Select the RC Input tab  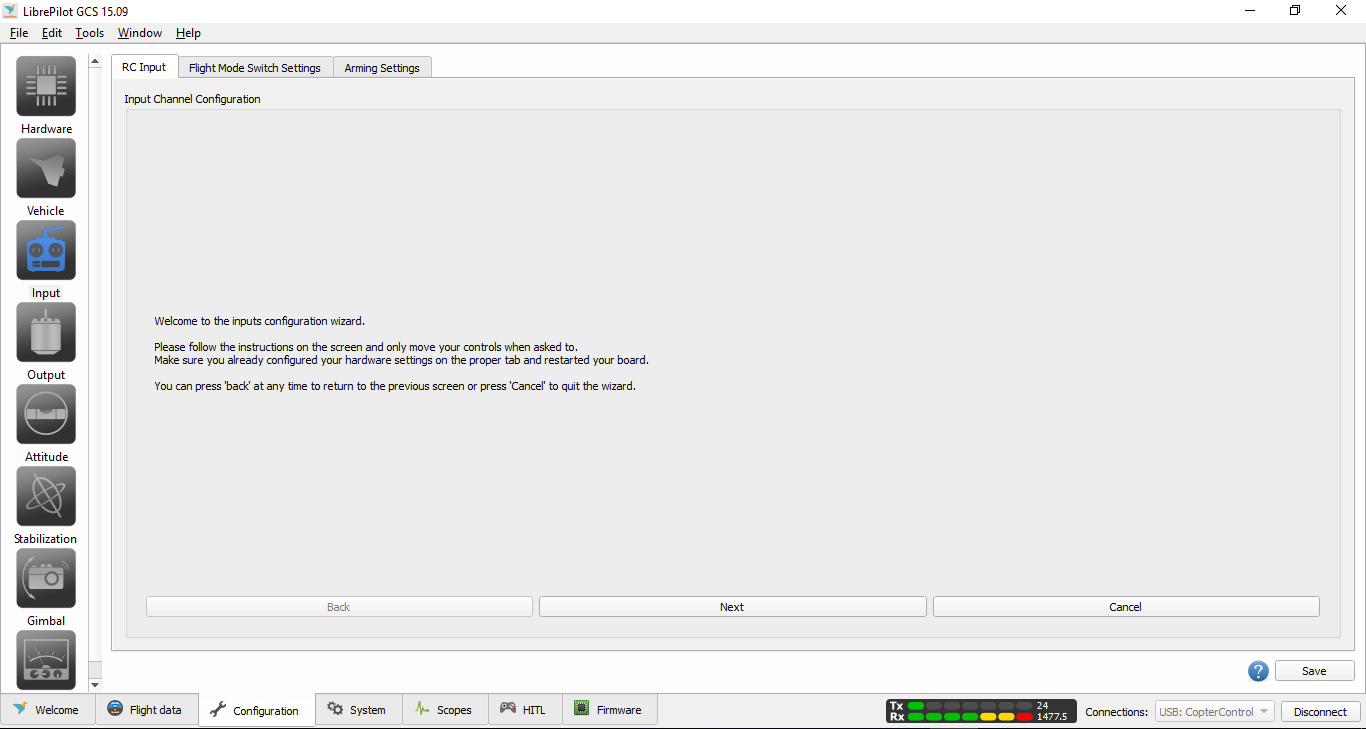coord(144,67)
